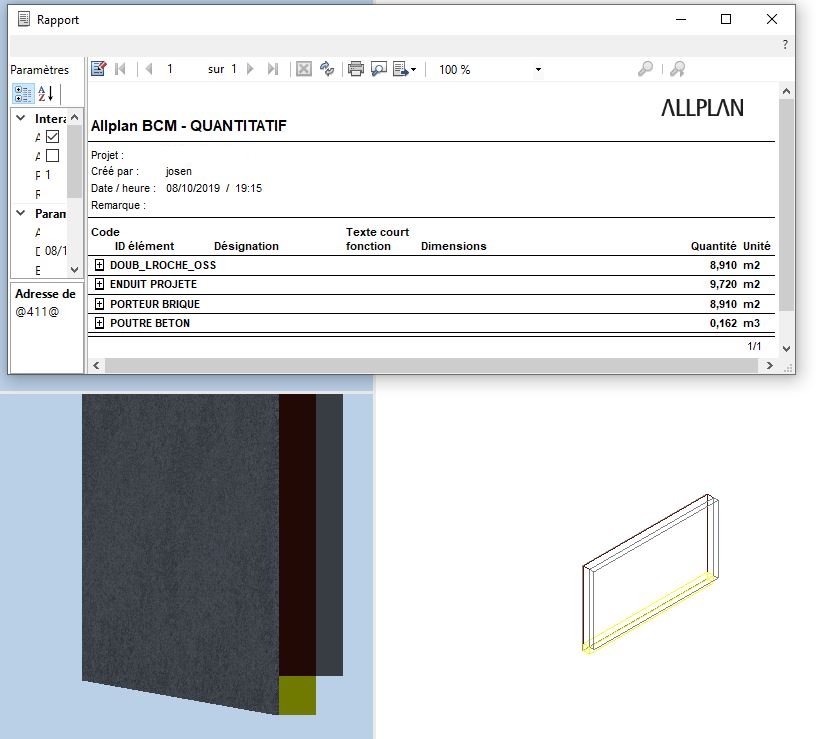Print the report
Image resolution: width=831 pixels, height=739 pixels.
[356, 69]
